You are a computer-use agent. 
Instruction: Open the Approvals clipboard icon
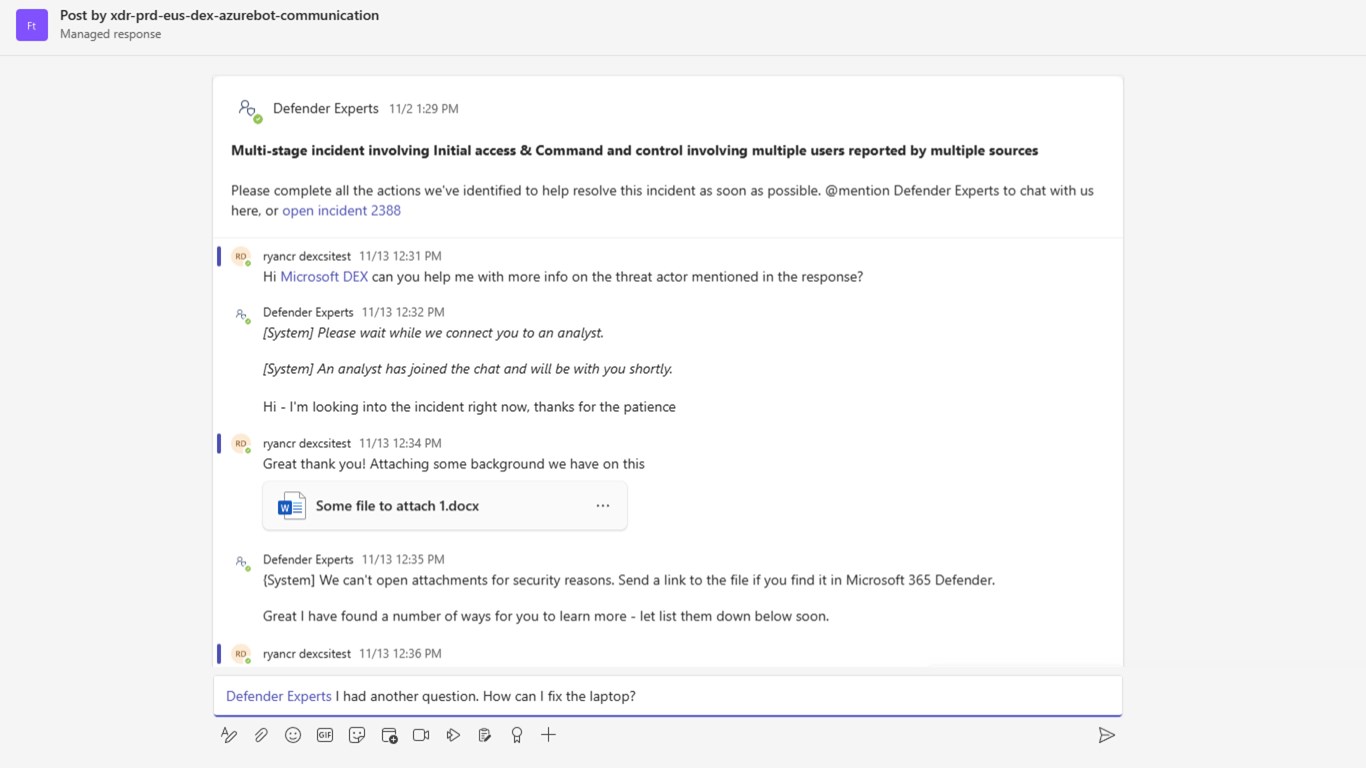(485, 735)
